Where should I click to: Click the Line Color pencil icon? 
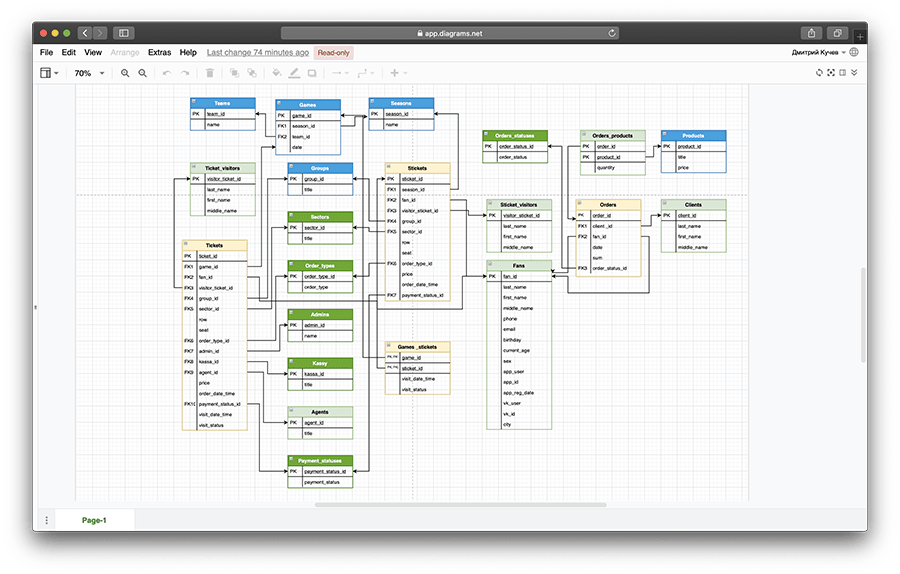click(x=294, y=73)
